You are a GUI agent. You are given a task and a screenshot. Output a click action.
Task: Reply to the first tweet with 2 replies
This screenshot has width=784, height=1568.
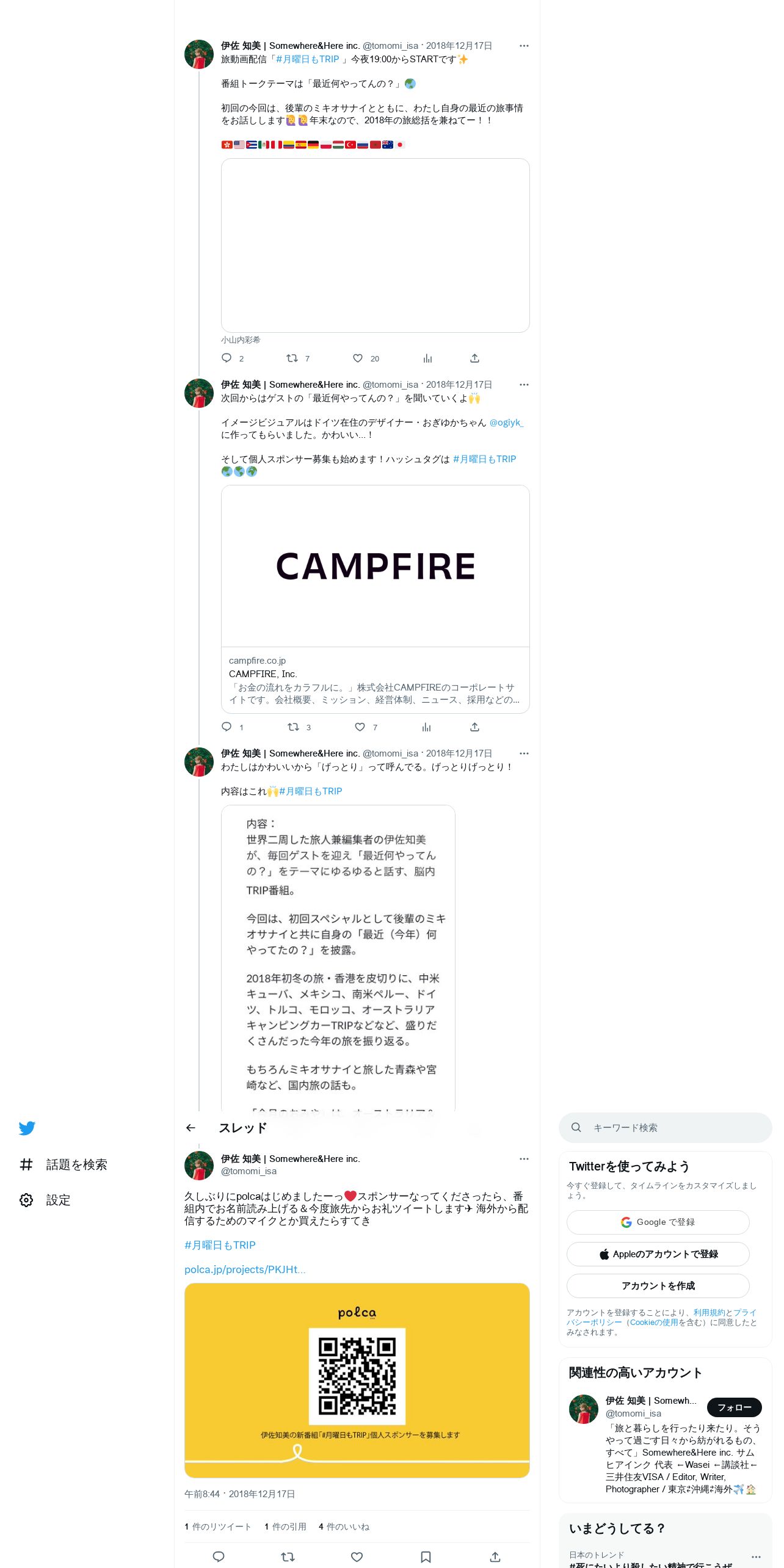pyautogui.click(x=227, y=358)
